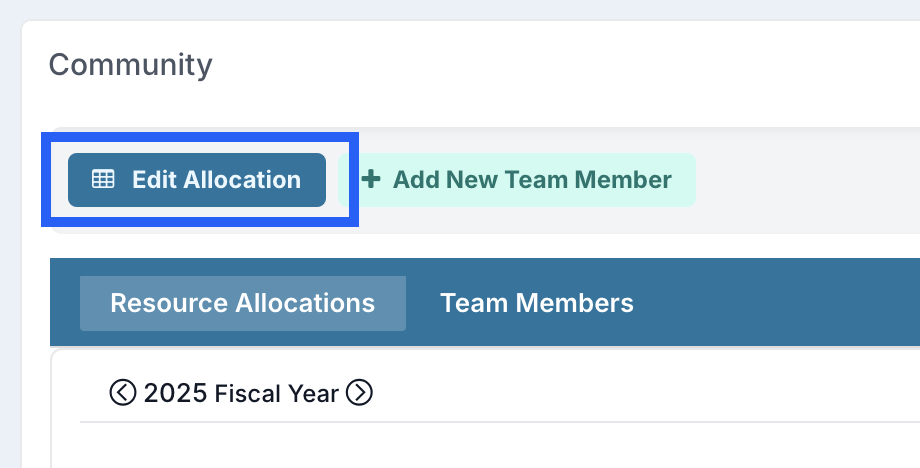Choose the circled chevron right of Fiscal Year
920x468 pixels.
tap(359, 392)
